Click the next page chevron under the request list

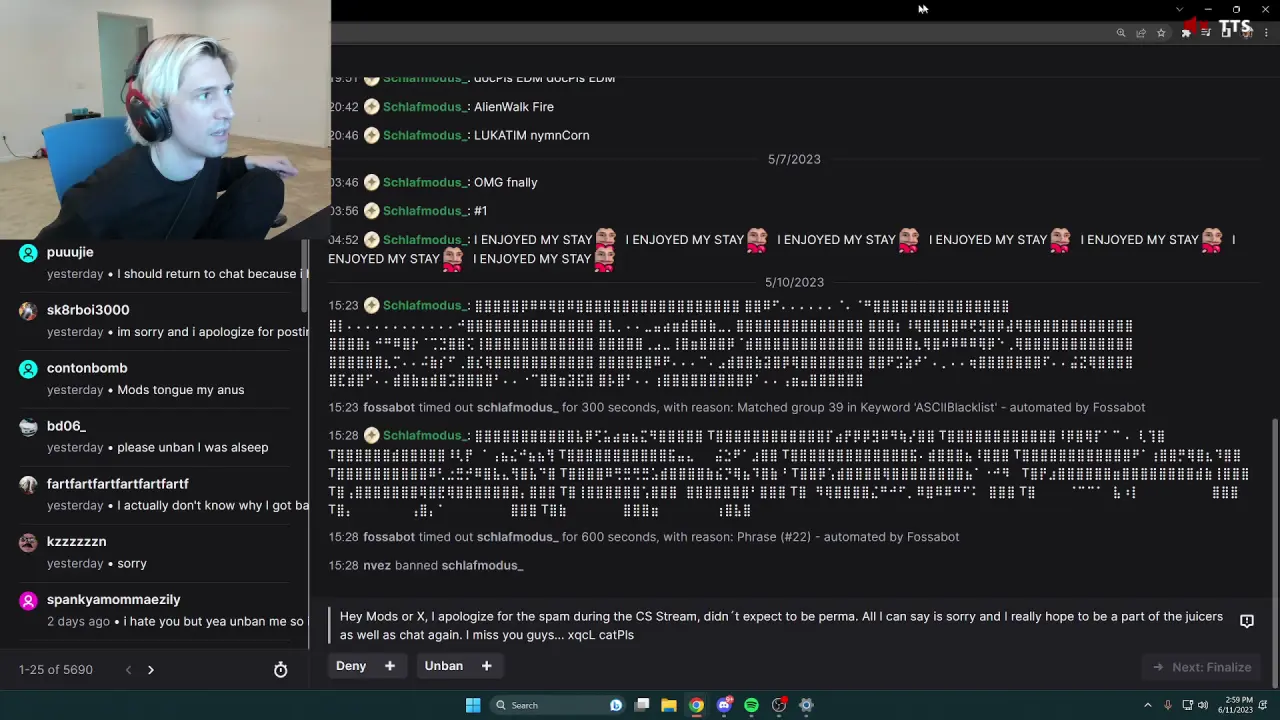[x=150, y=670]
